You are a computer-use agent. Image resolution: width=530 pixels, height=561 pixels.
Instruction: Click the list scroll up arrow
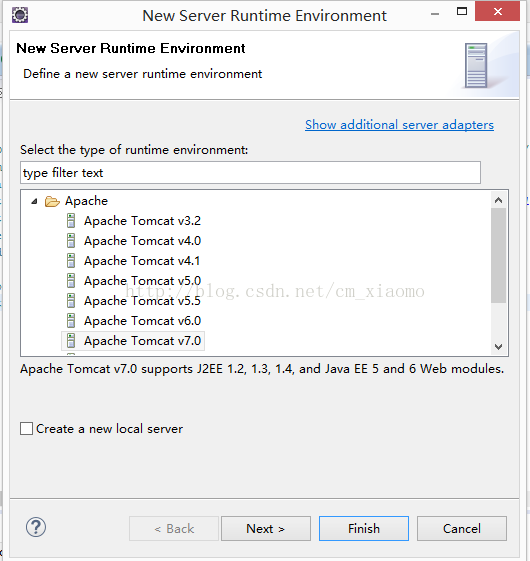[x=499, y=200]
